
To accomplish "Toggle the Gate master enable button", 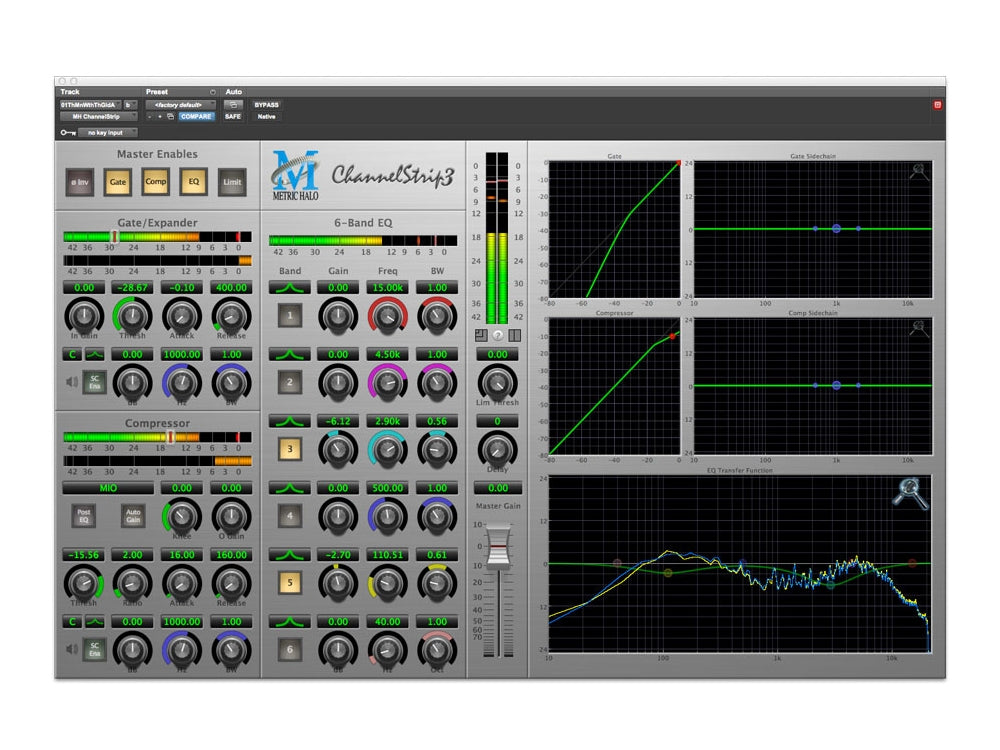I will pos(118,182).
